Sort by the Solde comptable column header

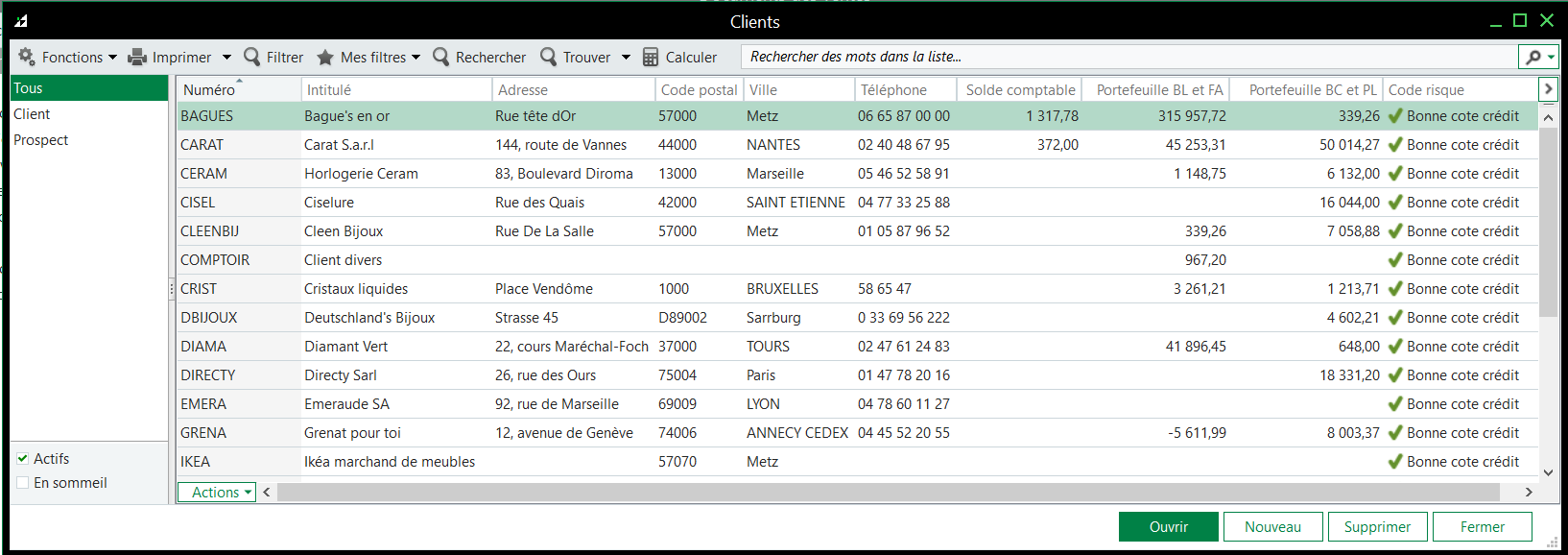[1020, 89]
